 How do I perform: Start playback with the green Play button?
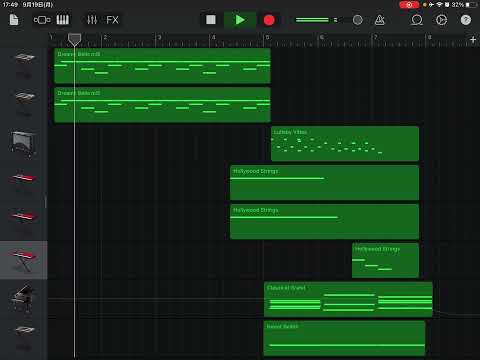pos(240,20)
